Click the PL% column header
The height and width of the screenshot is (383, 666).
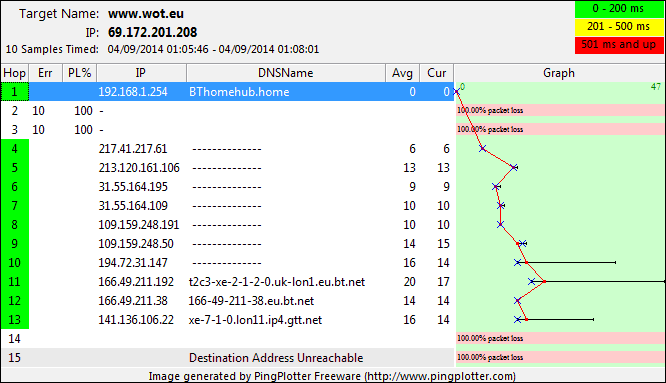point(79,73)
